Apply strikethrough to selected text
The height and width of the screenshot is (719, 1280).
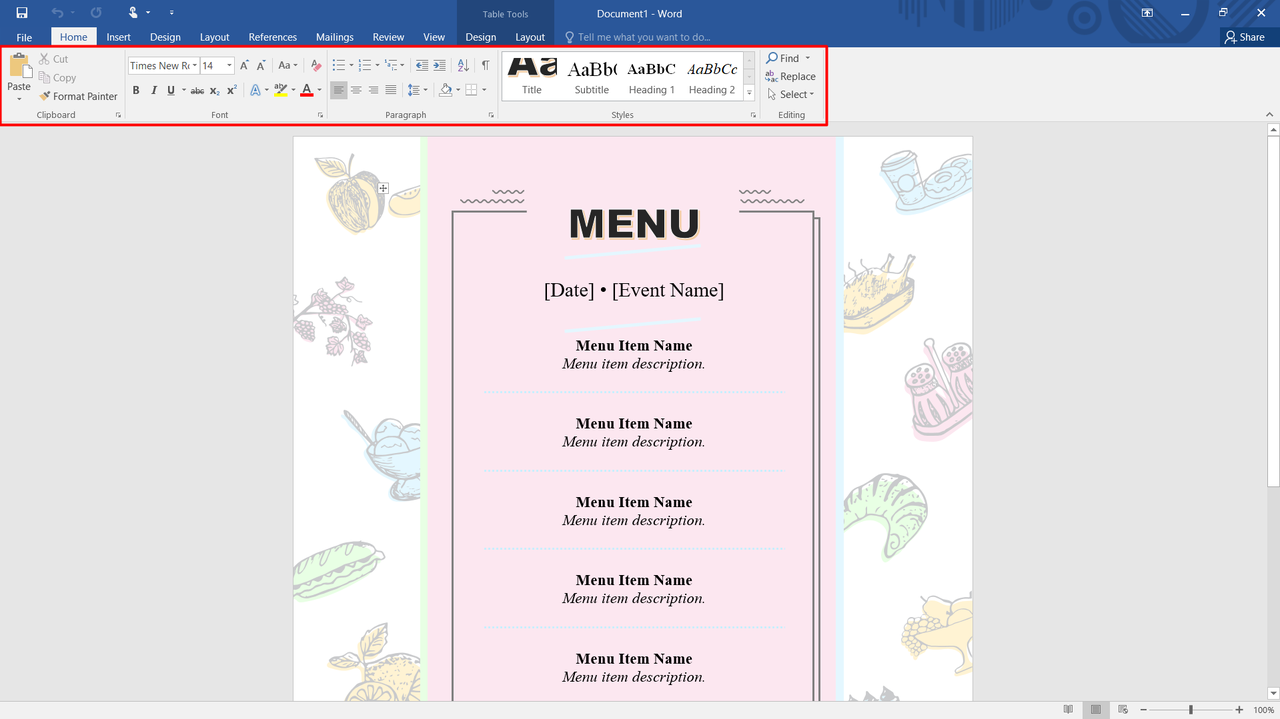click(x=197, y=89)
